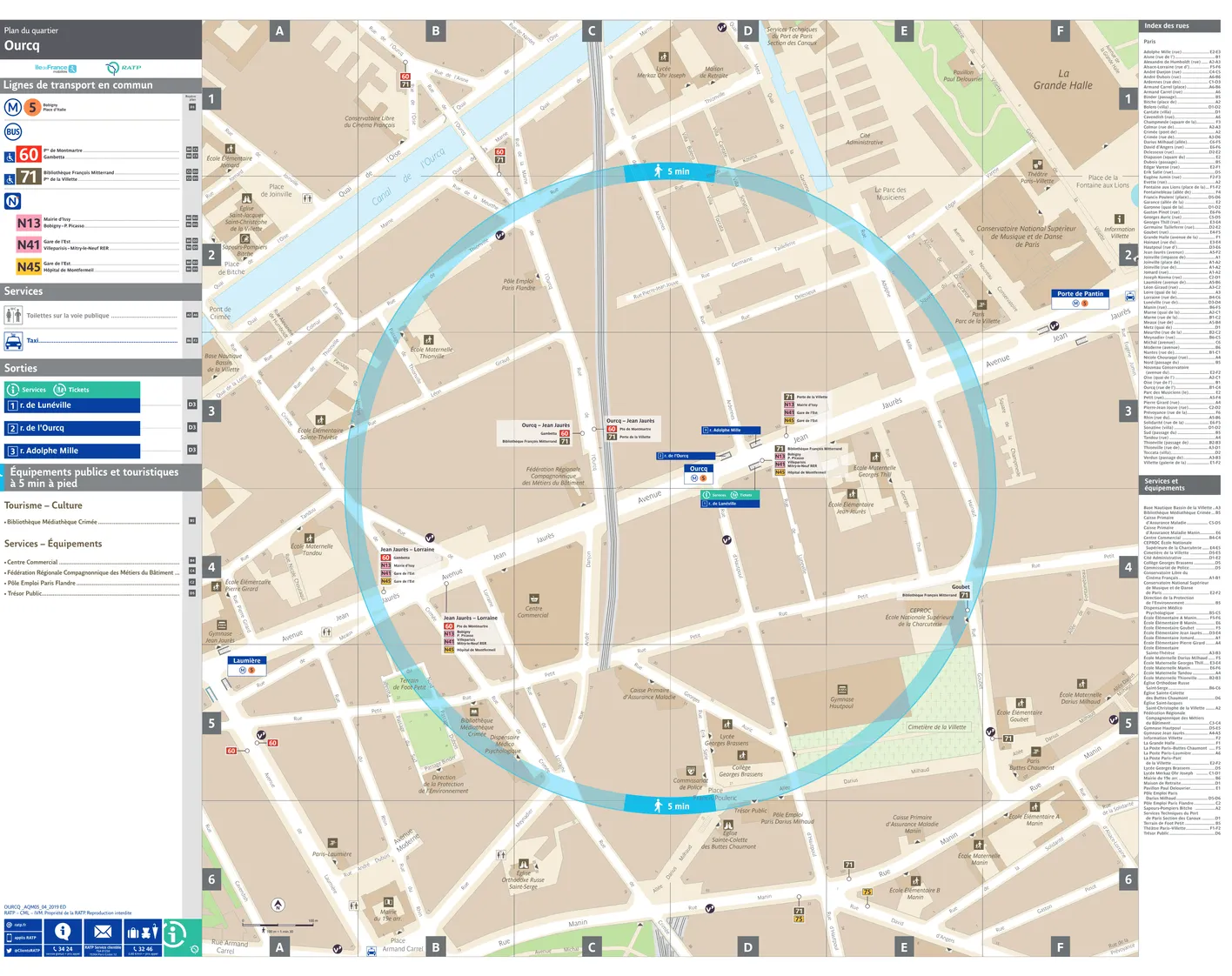Click the RATP logo in the side panel
1232x976 pixels.
tap(124, 68)
